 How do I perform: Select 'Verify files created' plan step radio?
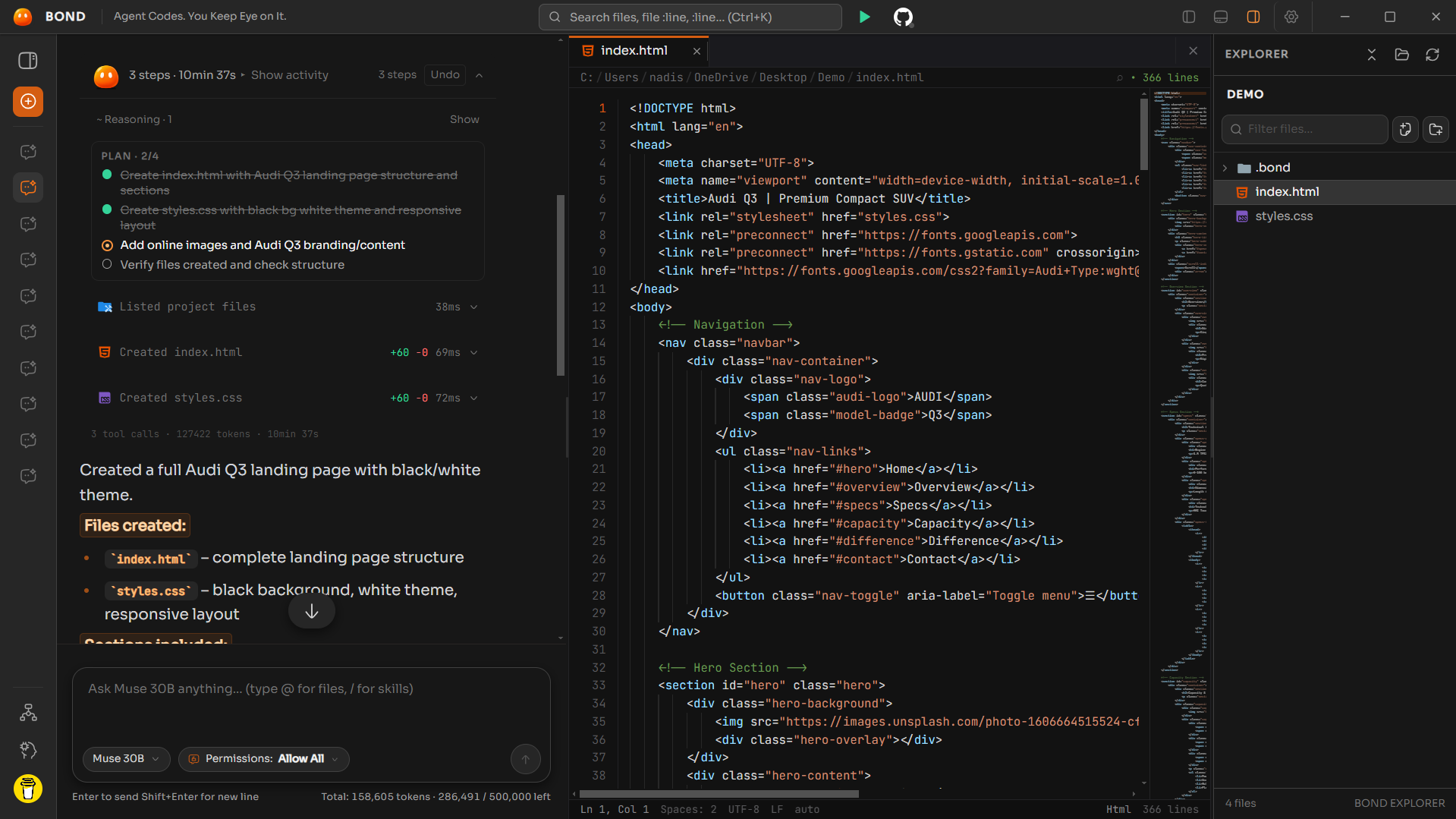click(x=107, y=265)
